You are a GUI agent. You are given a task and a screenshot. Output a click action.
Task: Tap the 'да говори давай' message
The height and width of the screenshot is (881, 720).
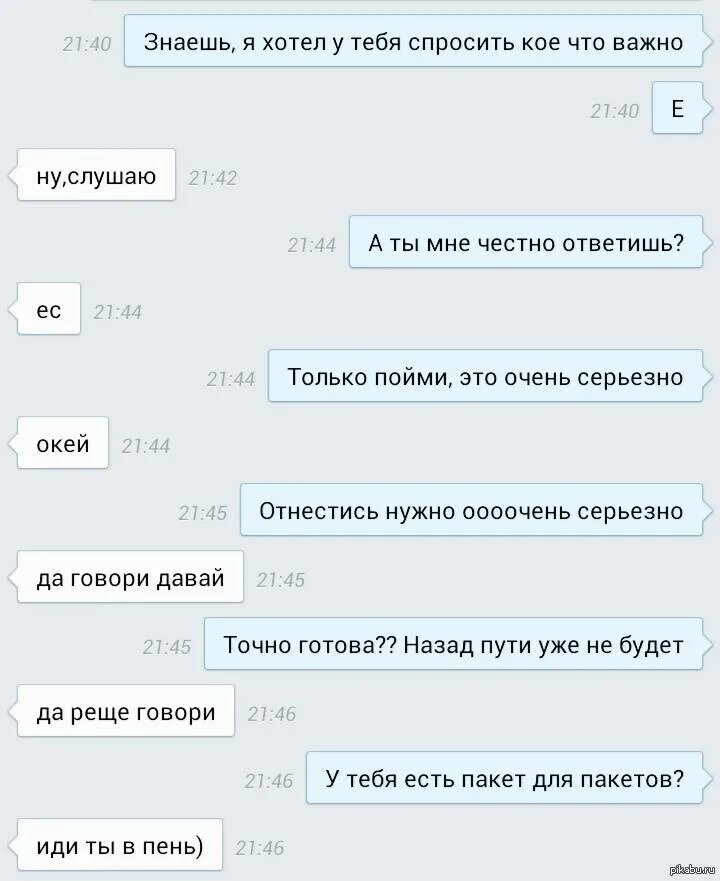(x=130, y=577)
